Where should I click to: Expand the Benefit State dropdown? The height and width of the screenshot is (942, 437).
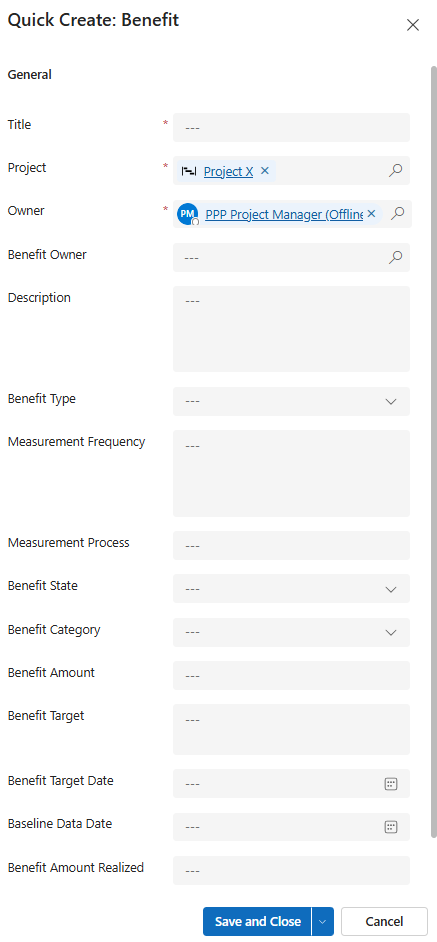pyautogui.click(x=292, y=589)
